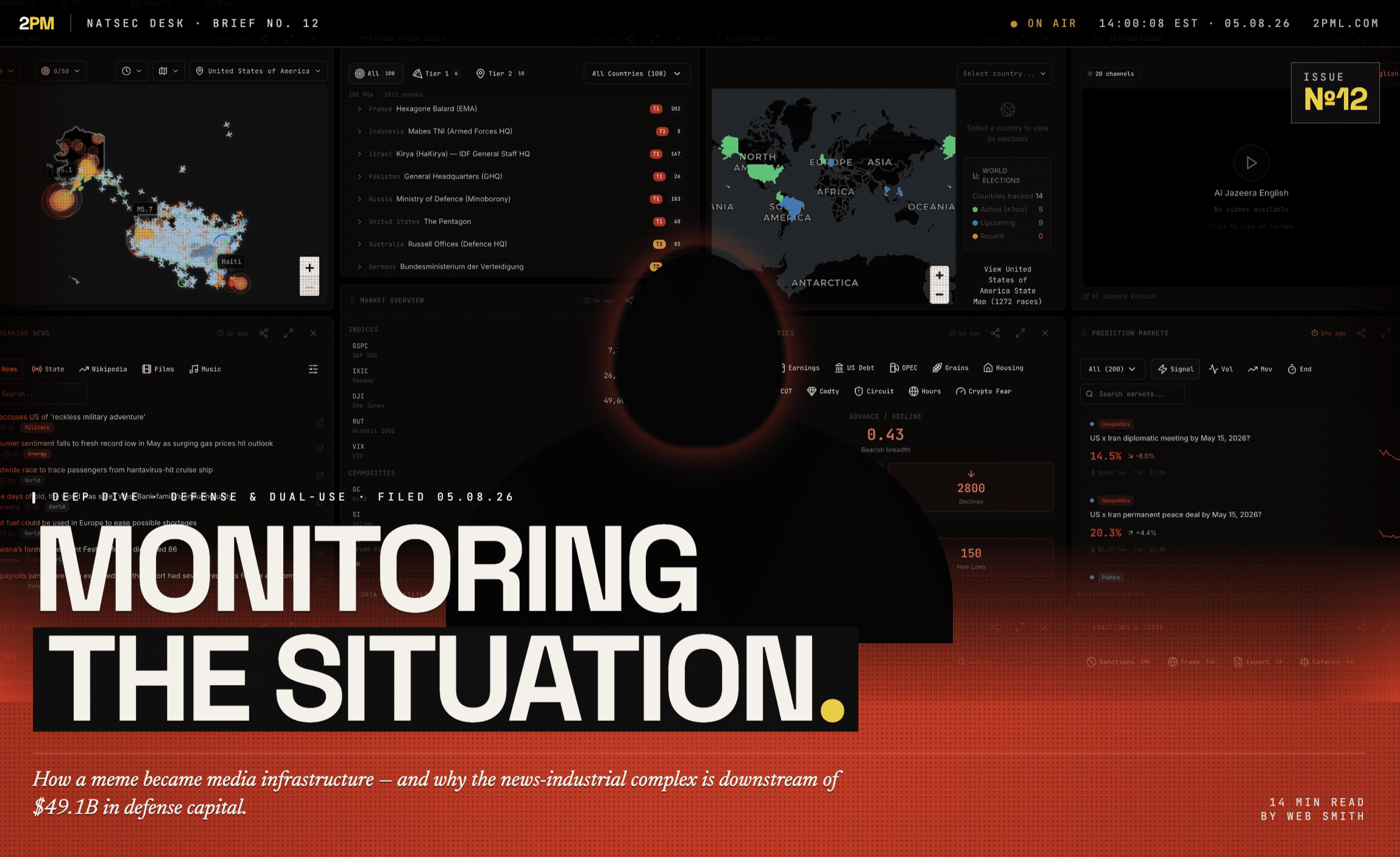Viewport: 1400px width, 857px height.
Task: Select the Crypto Fear gauge tab
Action: [x=983, y=391]
